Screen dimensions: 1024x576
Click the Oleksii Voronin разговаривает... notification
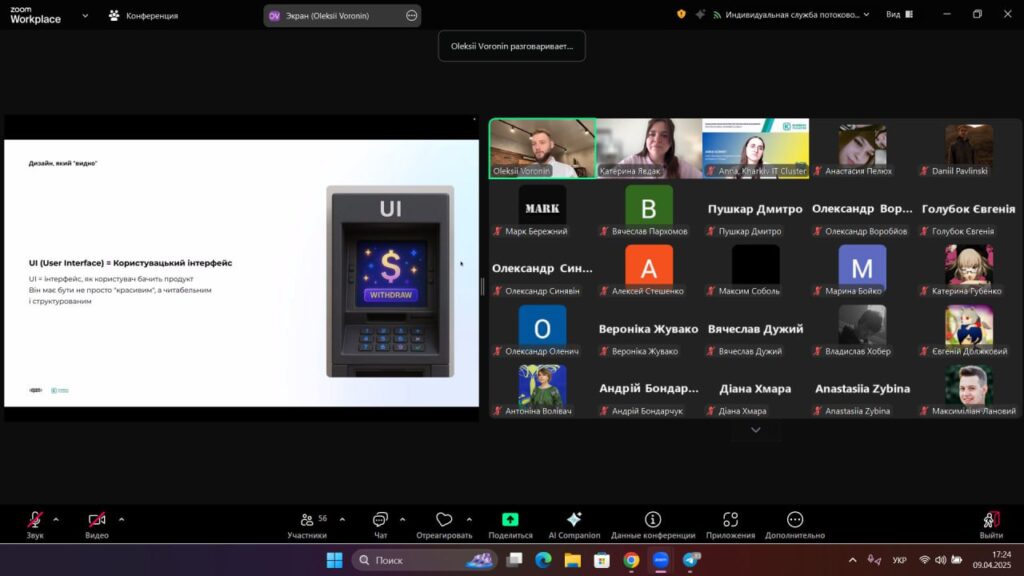coord(512,46)
